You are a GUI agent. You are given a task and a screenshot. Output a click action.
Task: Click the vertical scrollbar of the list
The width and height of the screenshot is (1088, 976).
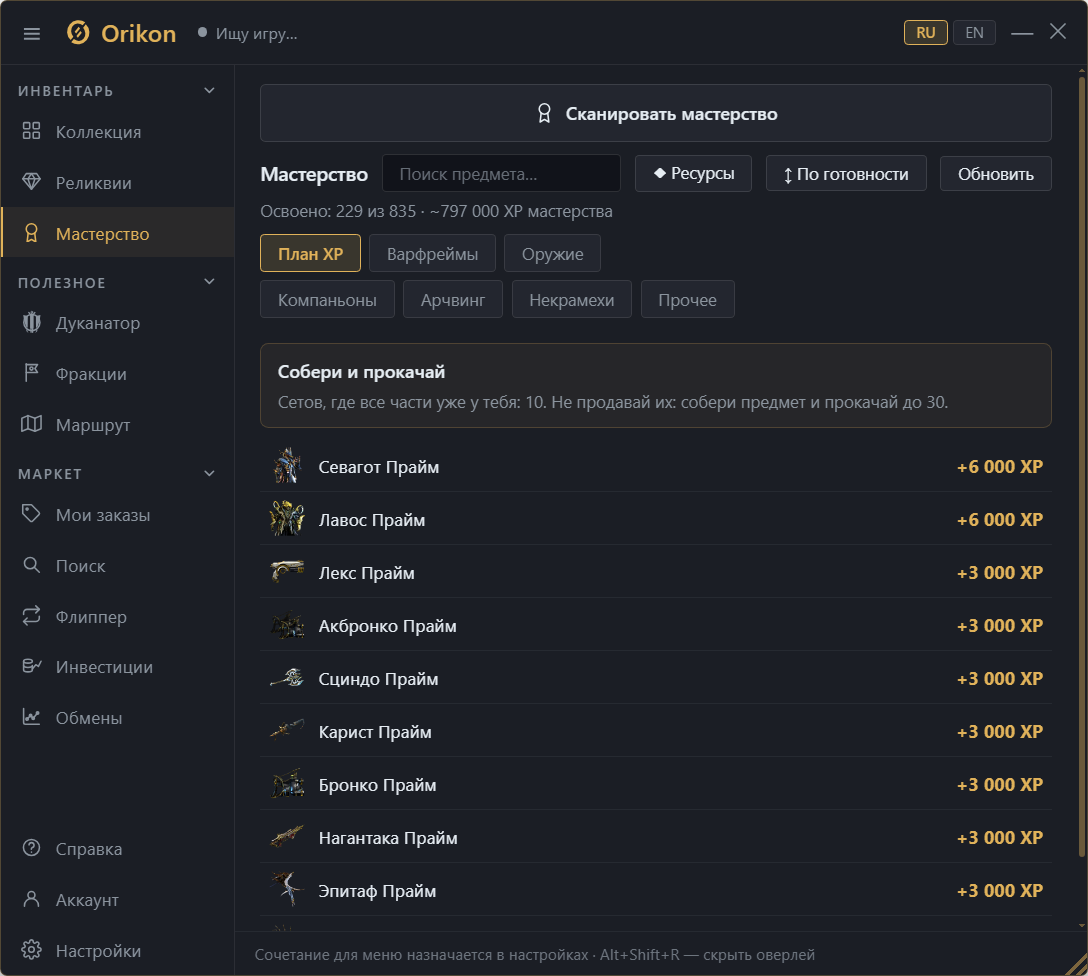click(1082, 465)
